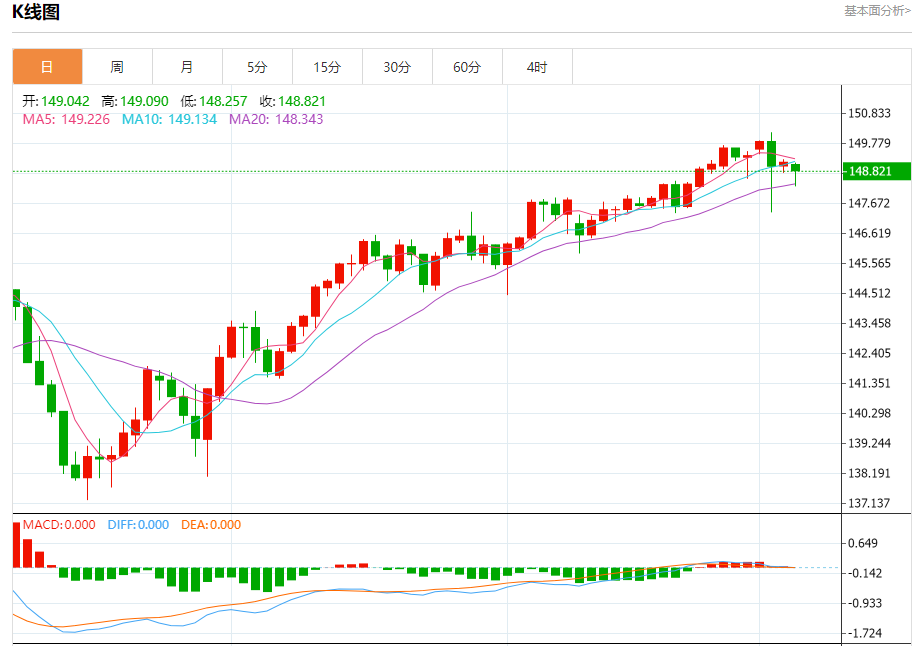Click the 收:148.821 closing price value
The height and width of the screenshot is (646, 922).
click(292, 101)
